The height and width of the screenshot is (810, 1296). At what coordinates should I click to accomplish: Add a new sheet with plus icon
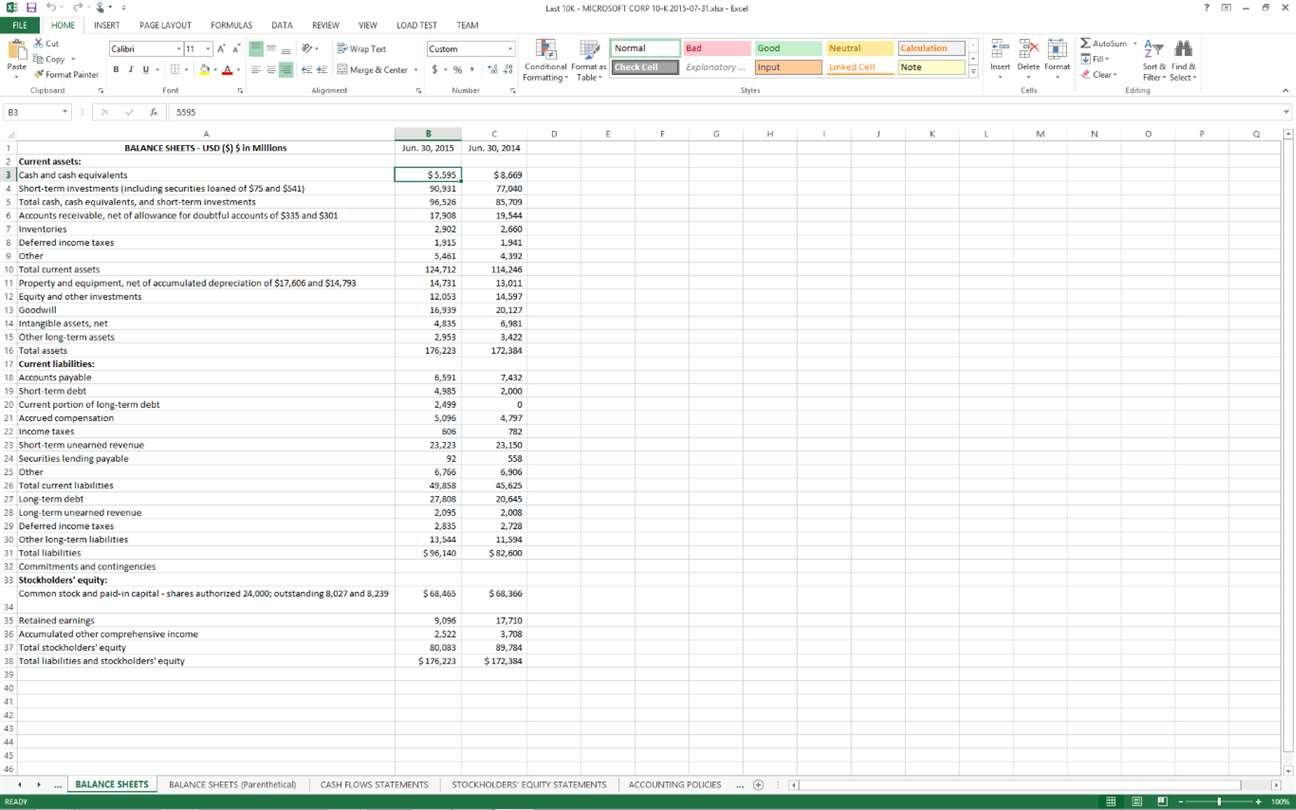tap(758, 785)
